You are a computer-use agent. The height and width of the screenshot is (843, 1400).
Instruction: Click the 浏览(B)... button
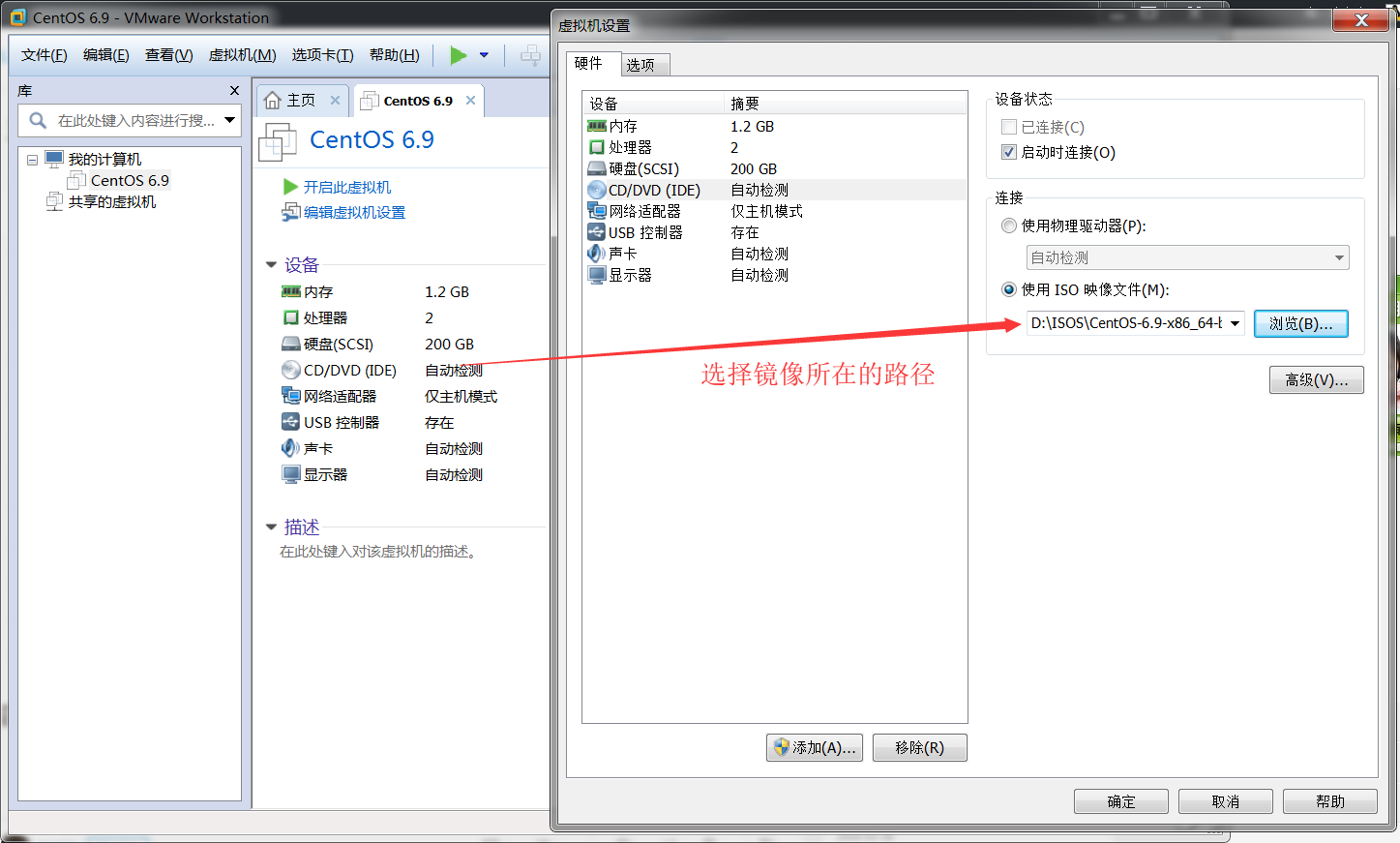1301,323
